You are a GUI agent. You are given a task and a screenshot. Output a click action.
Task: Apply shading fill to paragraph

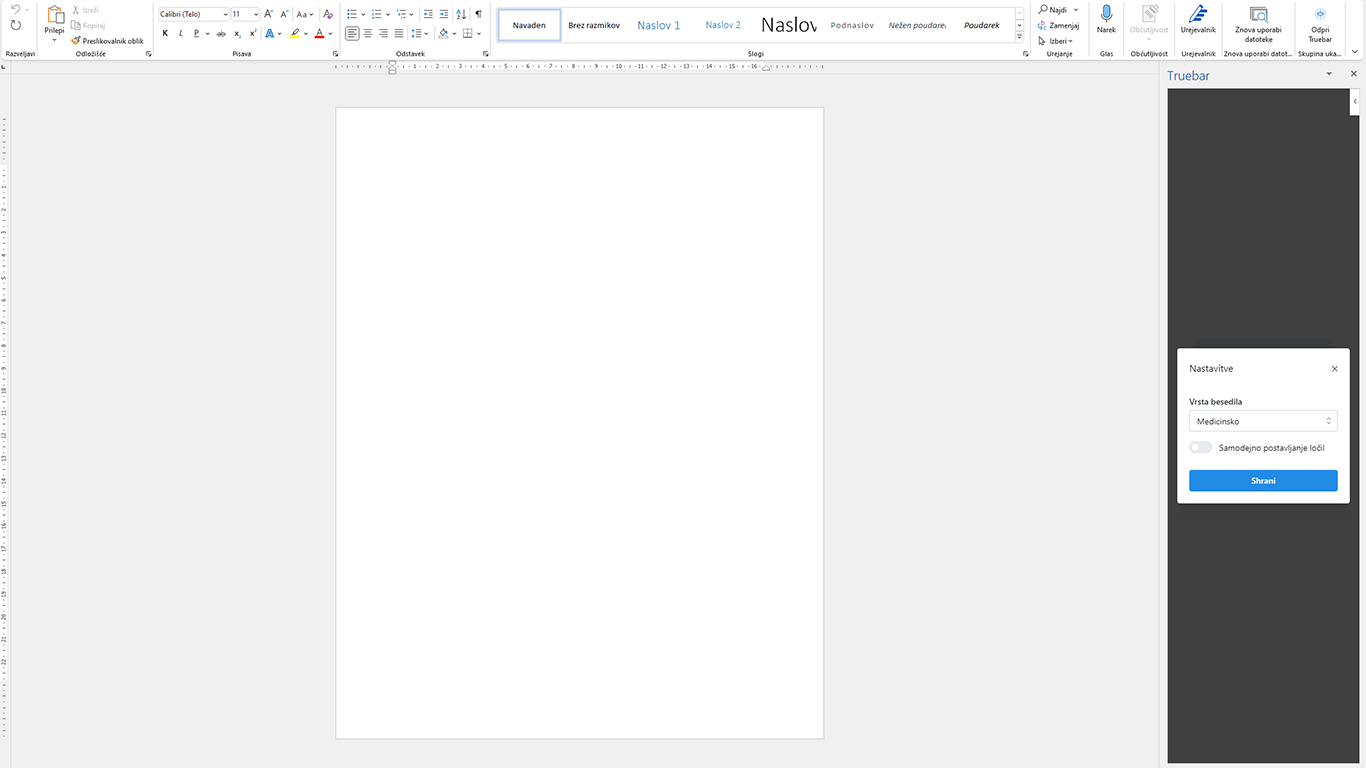click(444, 34)
